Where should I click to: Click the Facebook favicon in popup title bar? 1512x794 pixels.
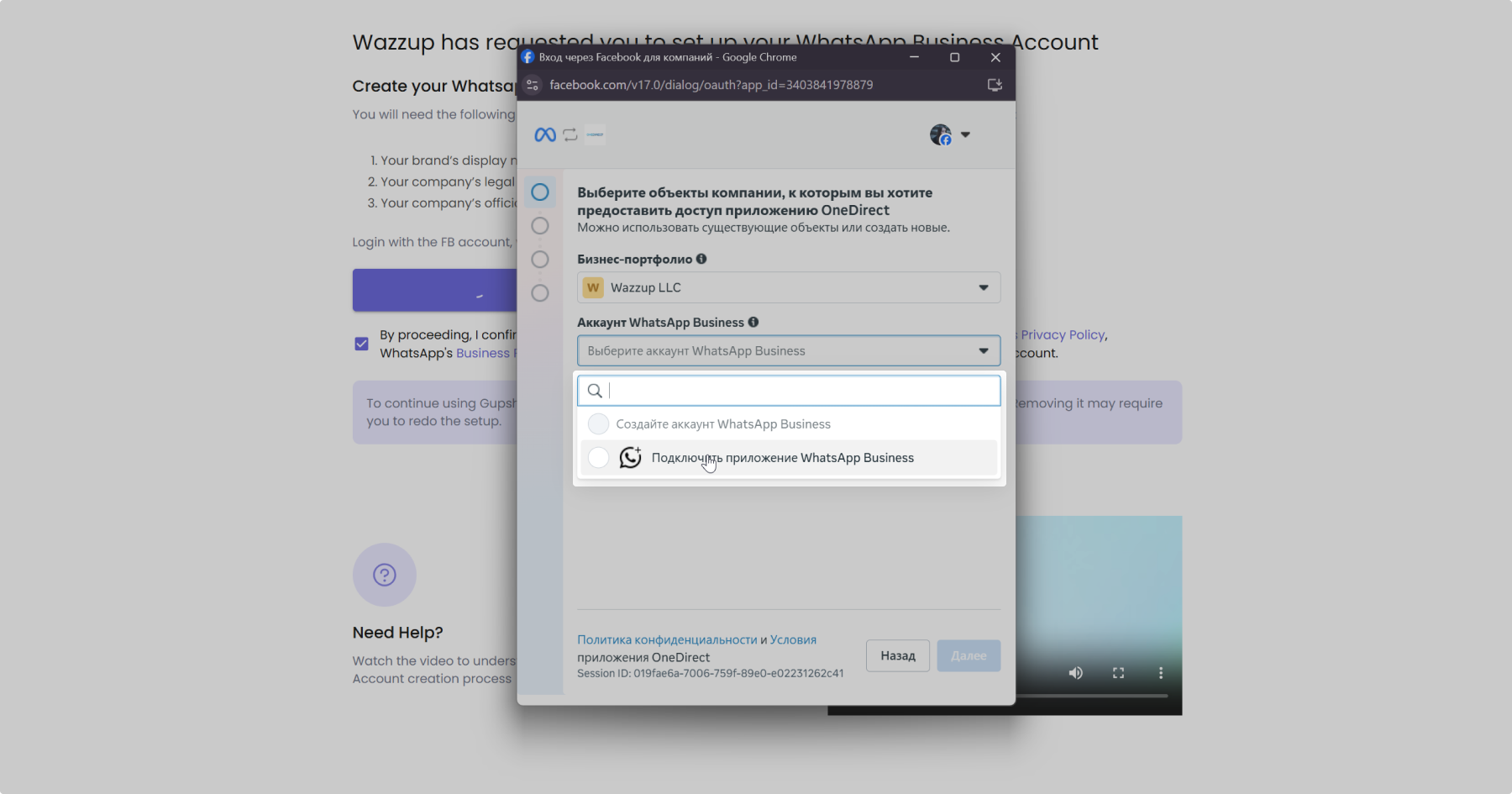528,57
